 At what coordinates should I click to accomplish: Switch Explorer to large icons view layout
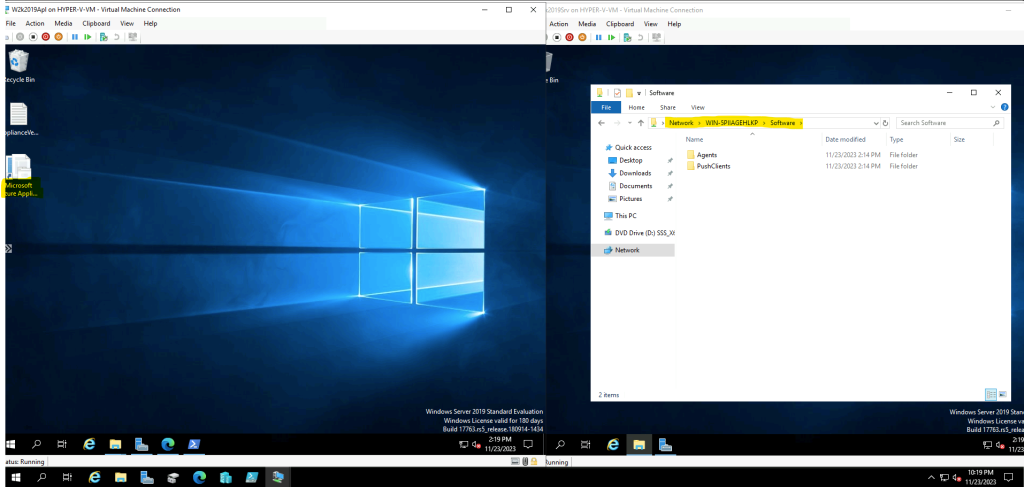1001,394
